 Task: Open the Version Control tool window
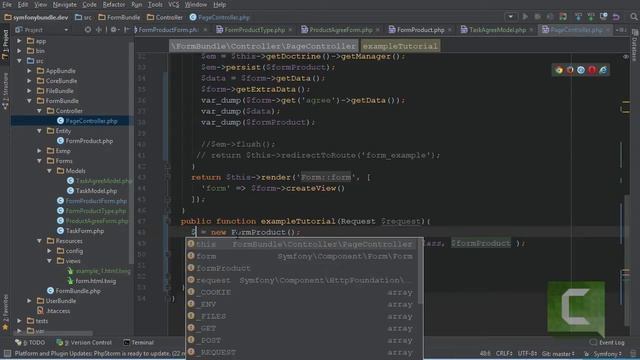coord(84,342)
